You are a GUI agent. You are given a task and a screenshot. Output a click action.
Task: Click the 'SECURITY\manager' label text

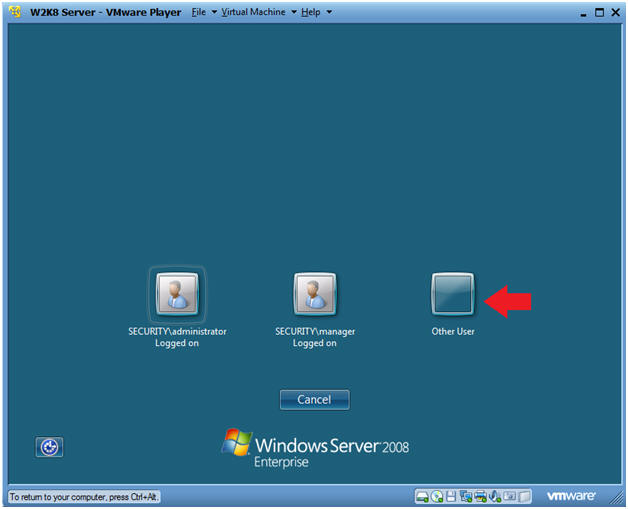(315, 332)
